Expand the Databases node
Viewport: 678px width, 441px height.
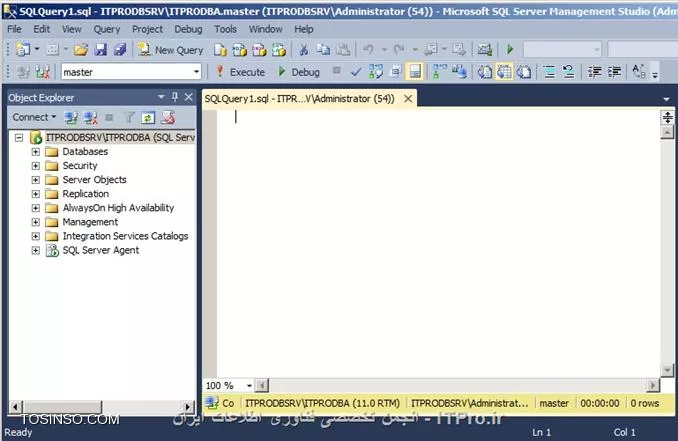coord(35,152)
